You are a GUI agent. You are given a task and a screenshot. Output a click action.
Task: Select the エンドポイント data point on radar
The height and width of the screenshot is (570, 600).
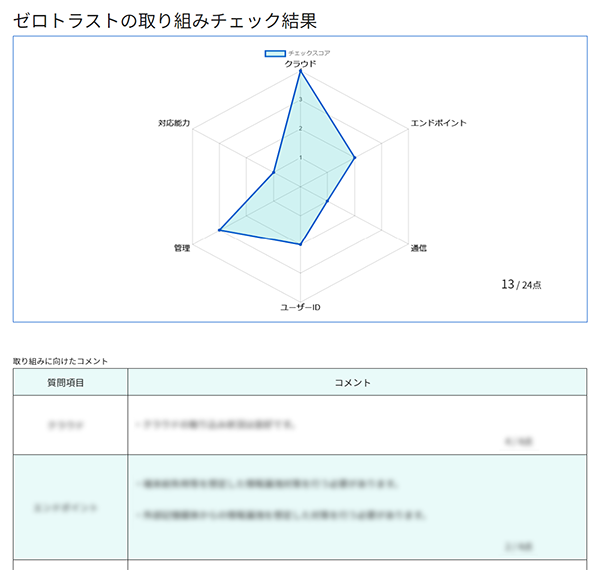[x=355, y=157]
